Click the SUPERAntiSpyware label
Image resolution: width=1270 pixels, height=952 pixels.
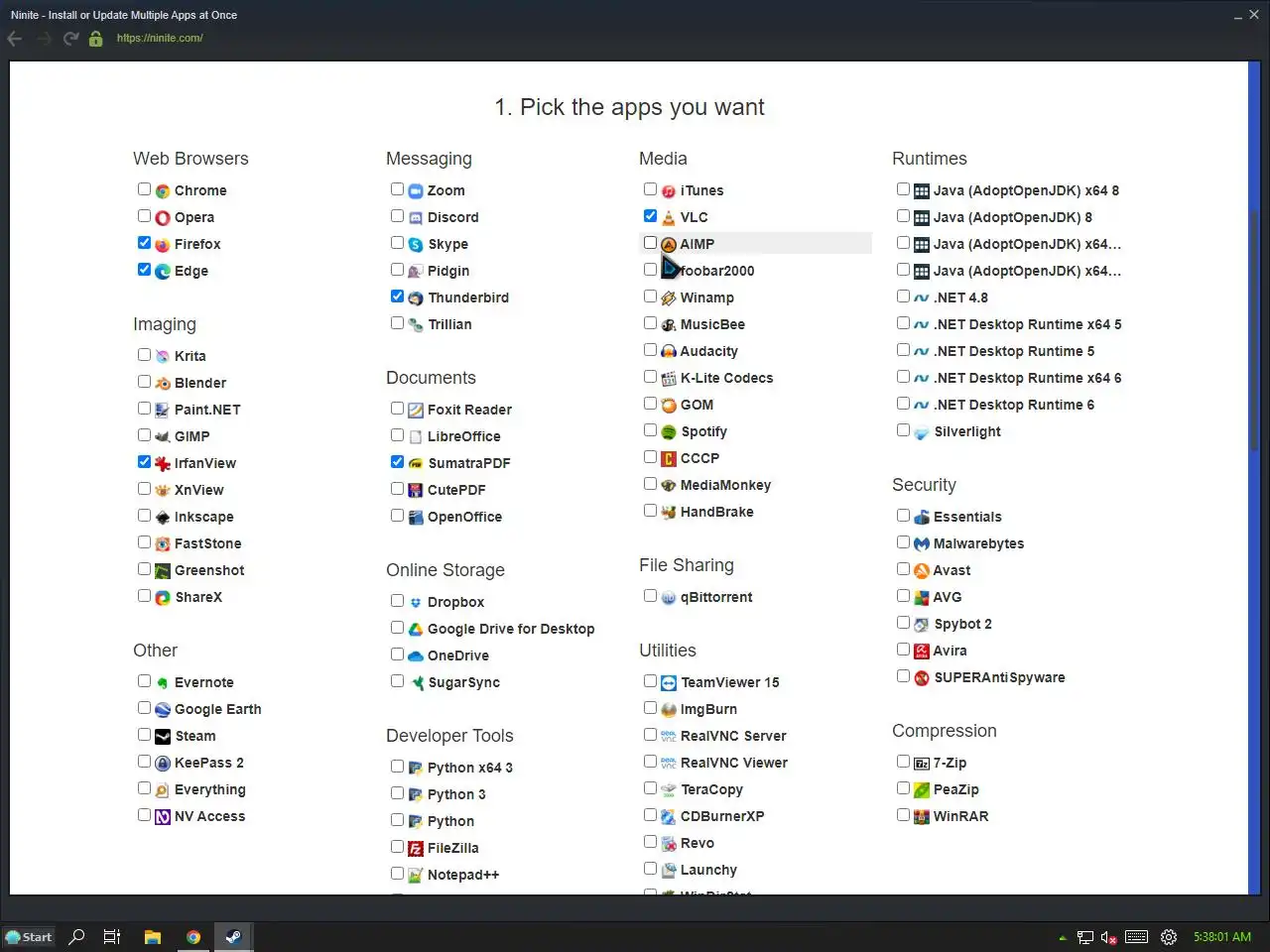999,677
